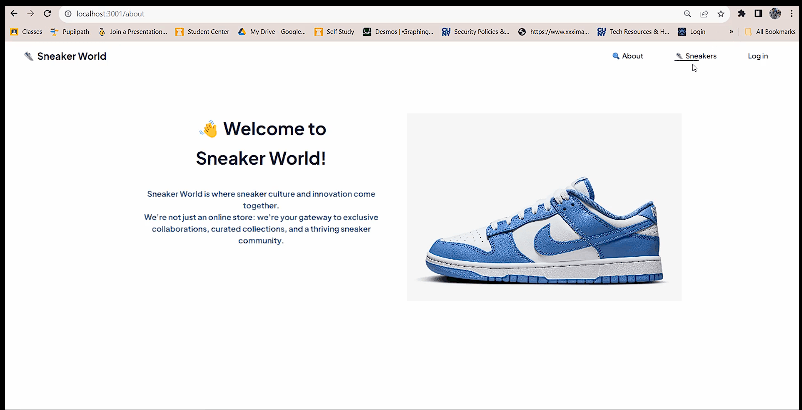Open the Chrome profile avatar
Screen dimensions: 802x410
(775, 14)
